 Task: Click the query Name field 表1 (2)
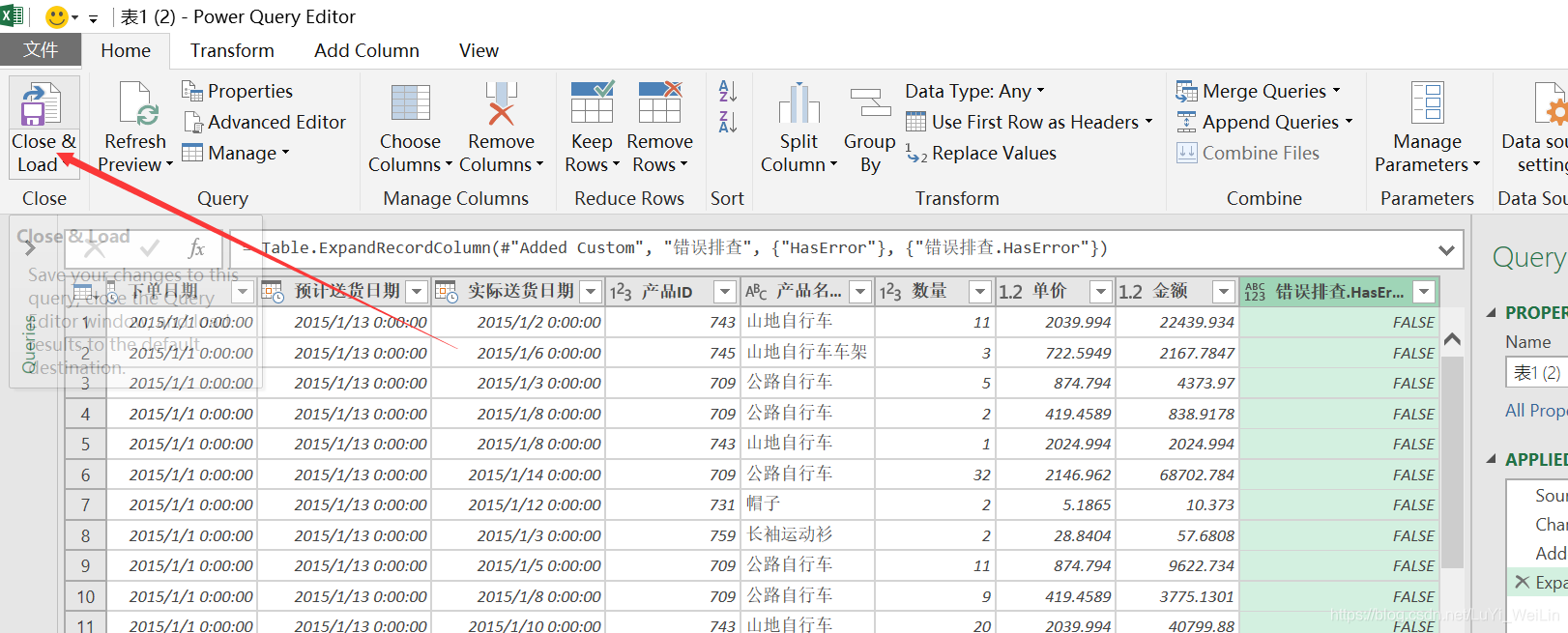[1537, 372]
